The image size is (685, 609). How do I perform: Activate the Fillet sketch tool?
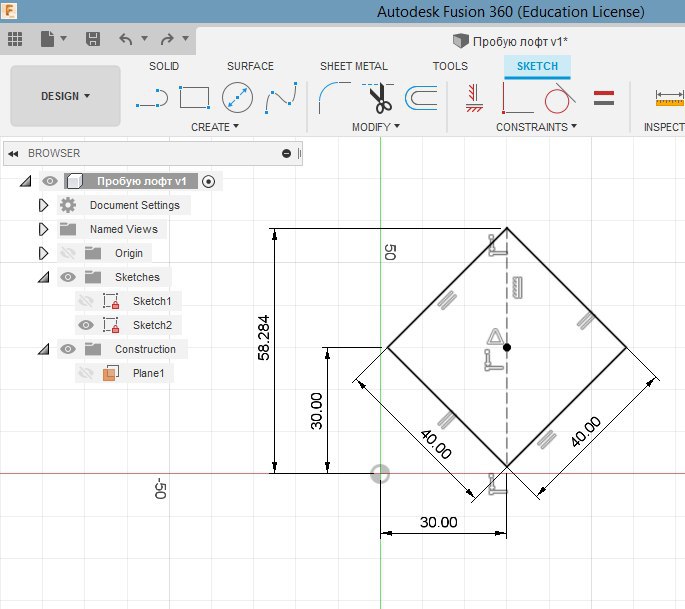(x=333, y=98)
